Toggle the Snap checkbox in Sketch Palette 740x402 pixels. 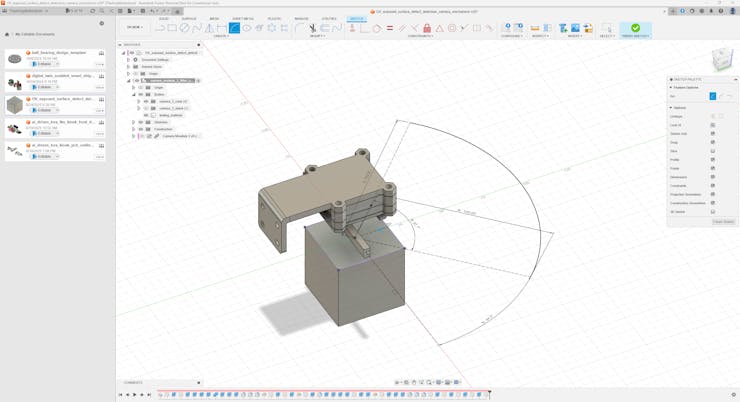pyautogui.click(x=713, y=142)
